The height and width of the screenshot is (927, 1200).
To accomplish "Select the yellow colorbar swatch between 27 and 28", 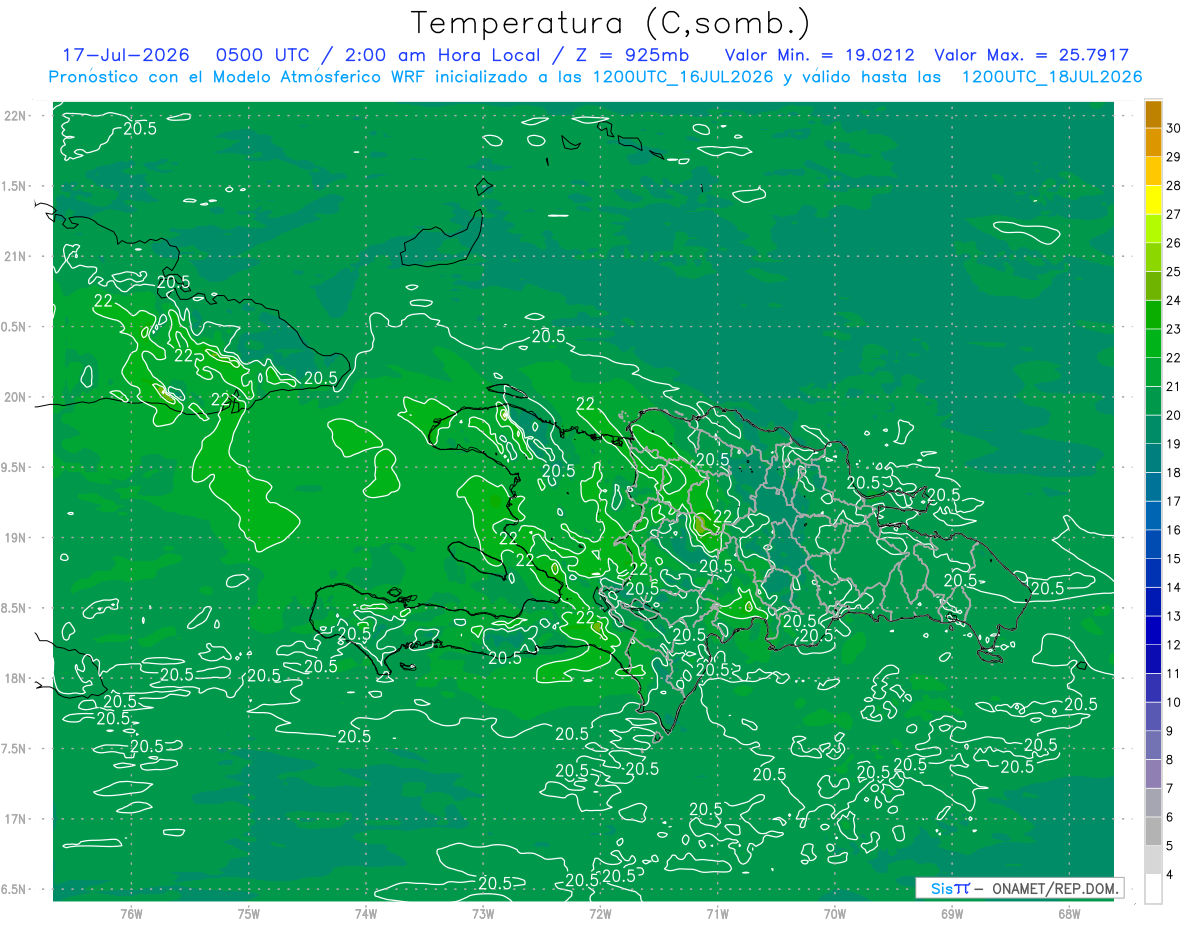I will point(1153,200).
